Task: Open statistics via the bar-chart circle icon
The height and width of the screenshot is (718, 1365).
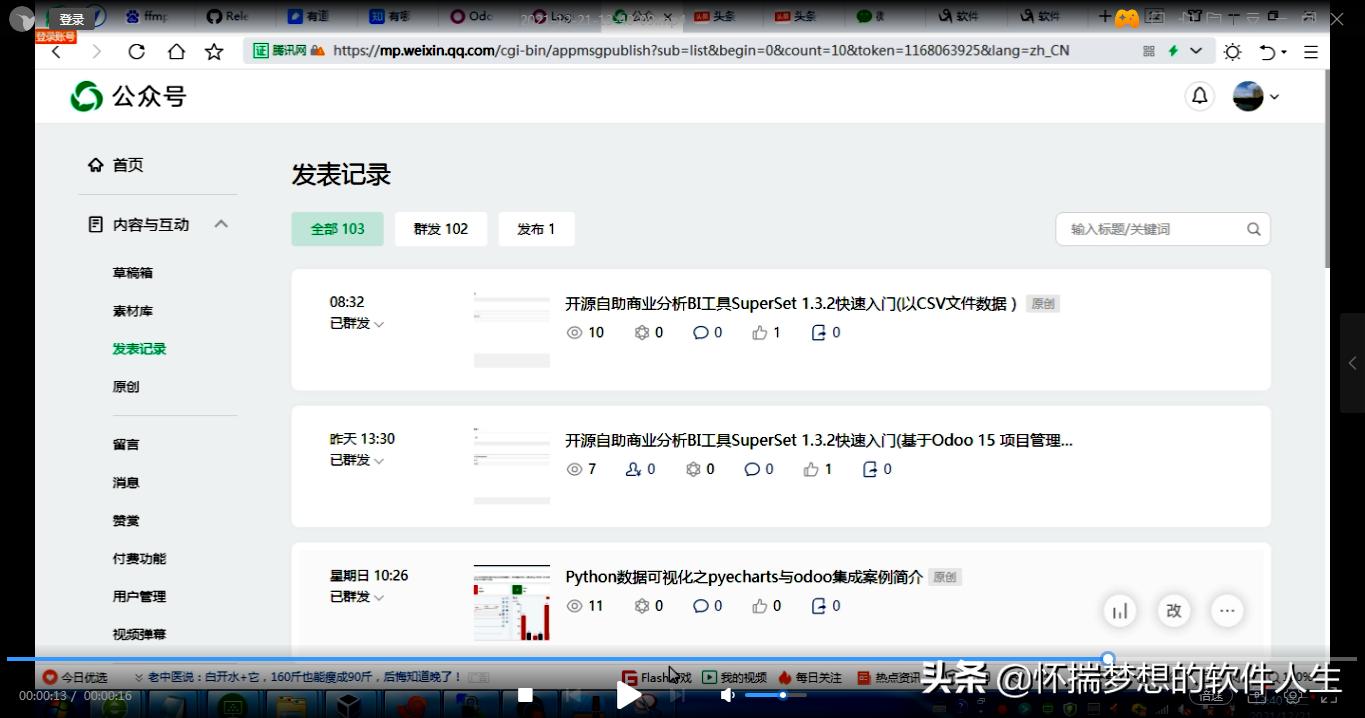Action: tap(1119, 610)
